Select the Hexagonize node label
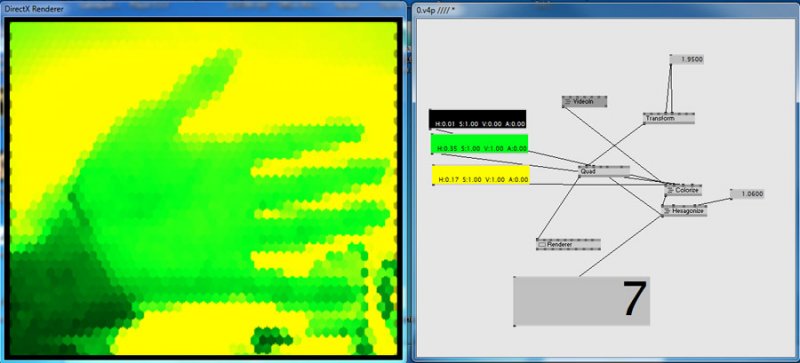The height and width of the screenshot is (363, 800). (688, 211)
